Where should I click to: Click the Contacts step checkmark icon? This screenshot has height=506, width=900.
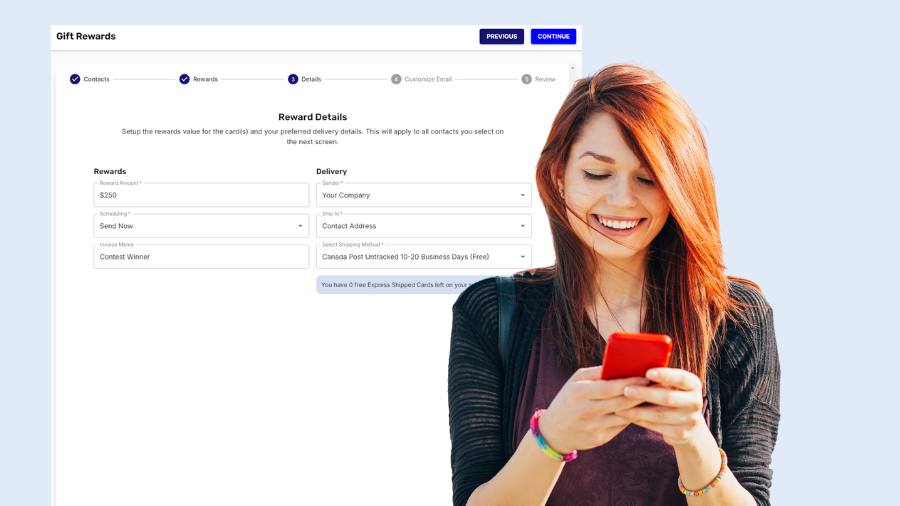click(x=75, y=79)
